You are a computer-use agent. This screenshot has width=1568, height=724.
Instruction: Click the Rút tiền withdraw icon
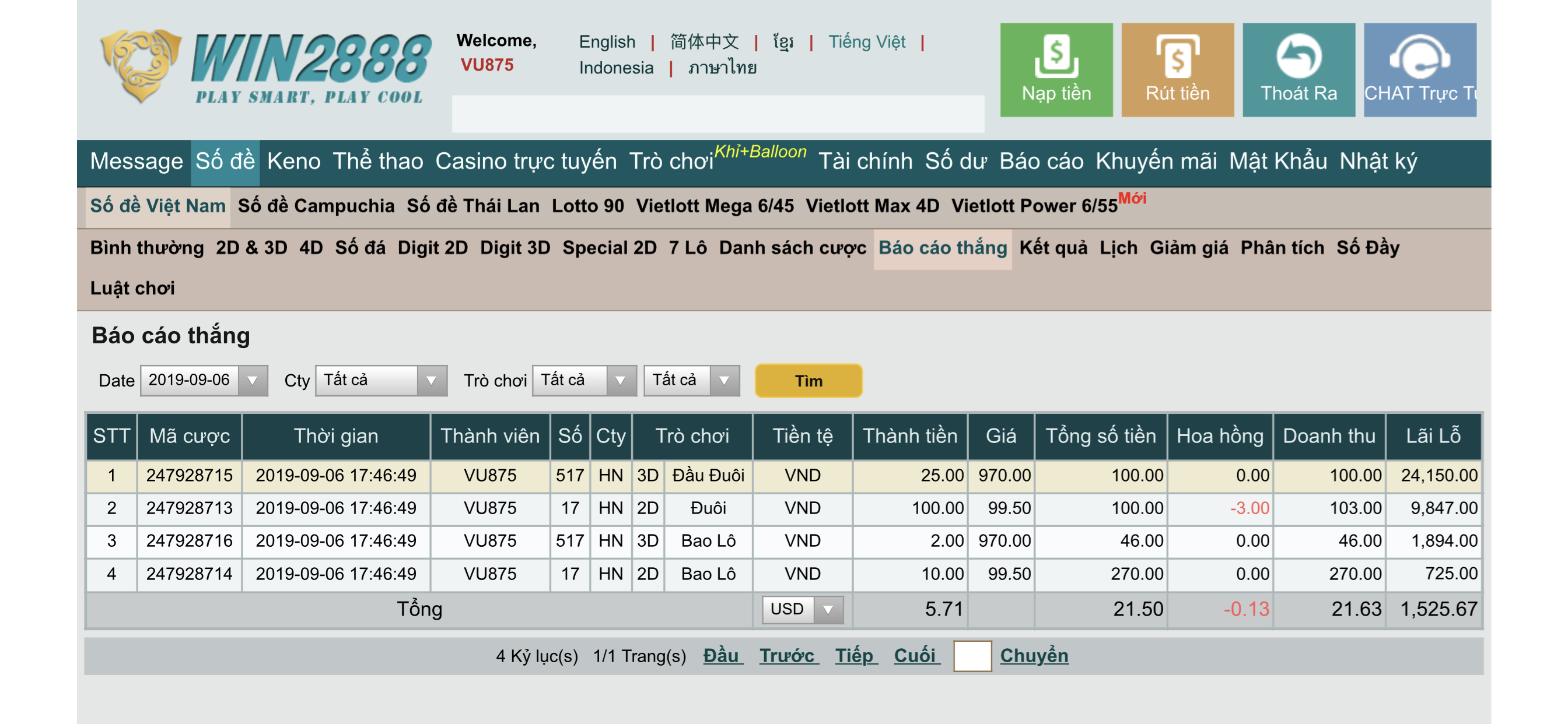[x=1177, y=69]
